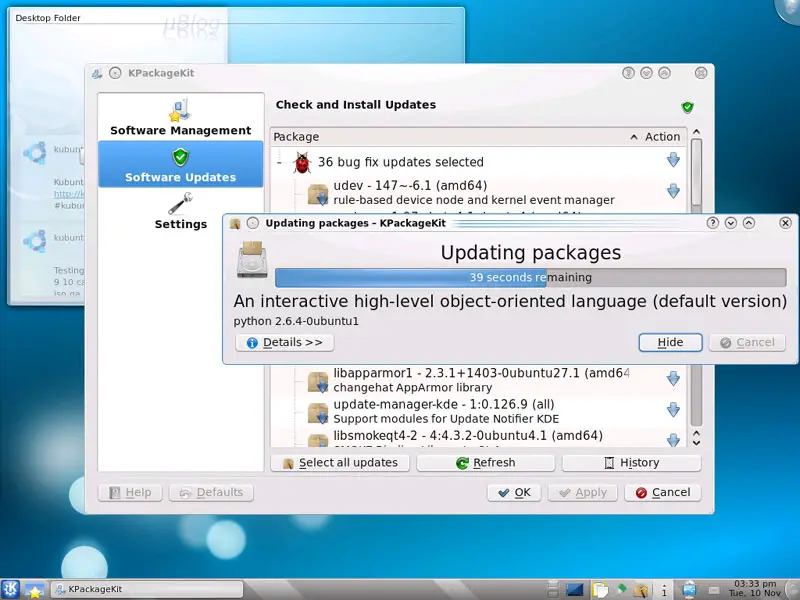Open the KDE Kickoff application launcher
The height and width of the screenshot is (600, 800).
coord(10,589)
